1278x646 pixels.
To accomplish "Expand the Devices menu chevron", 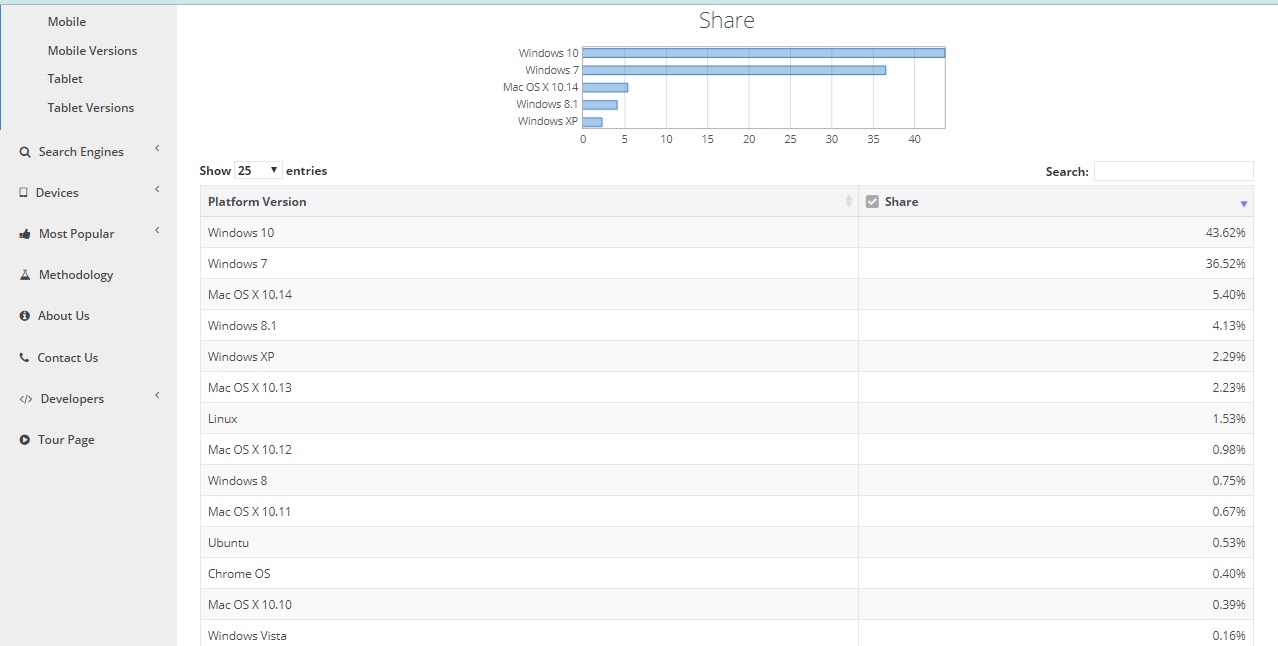I will pyautogui.click(x=157, y=190).
